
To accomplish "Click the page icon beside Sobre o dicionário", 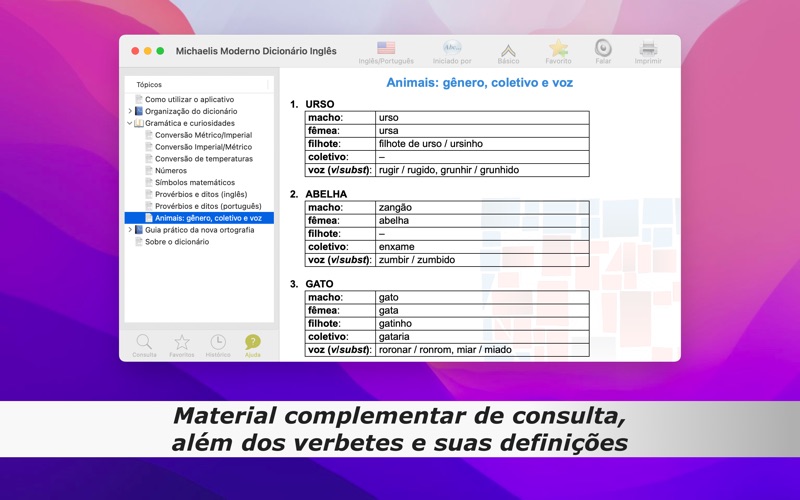I will pos(139,242).
